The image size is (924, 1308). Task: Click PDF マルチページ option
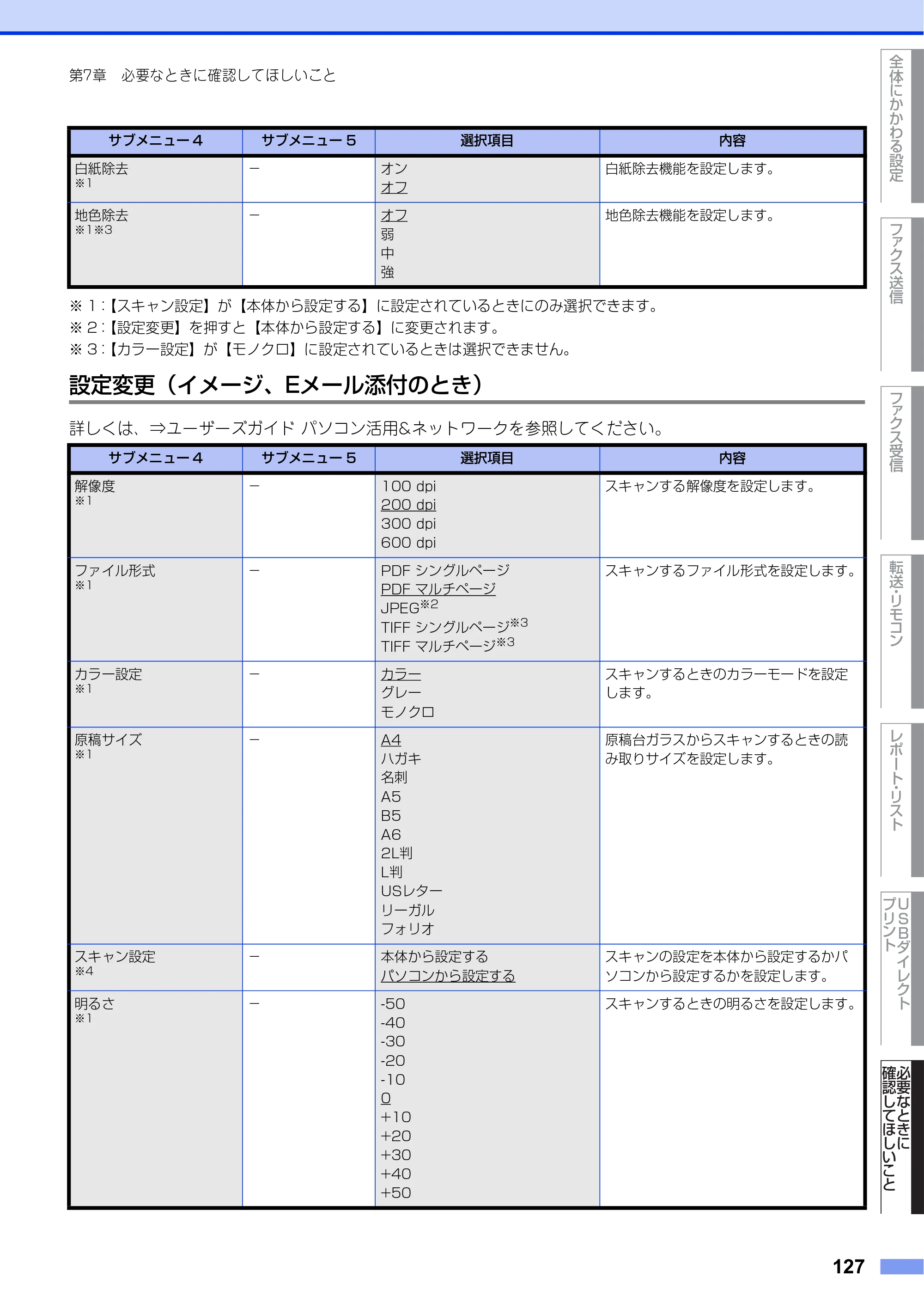tap(438, 589)
